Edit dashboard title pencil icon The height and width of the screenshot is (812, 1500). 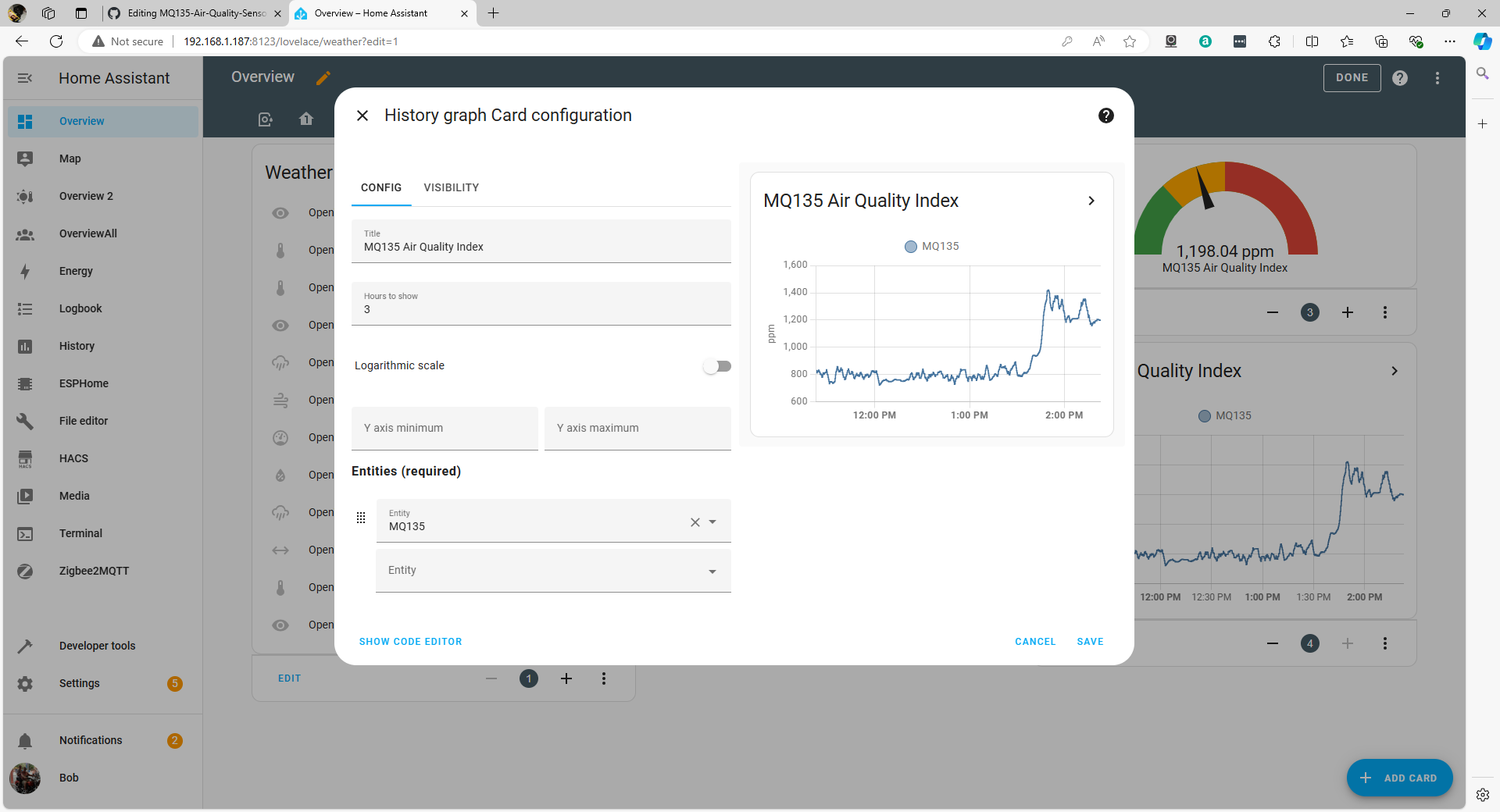(x=323, y=77)
